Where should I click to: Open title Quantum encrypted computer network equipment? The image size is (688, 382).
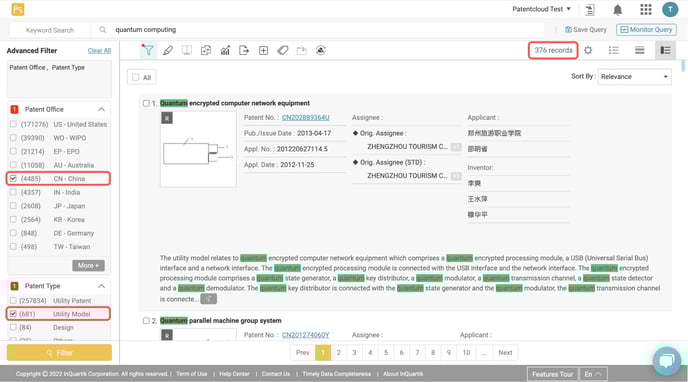[235, 103]
